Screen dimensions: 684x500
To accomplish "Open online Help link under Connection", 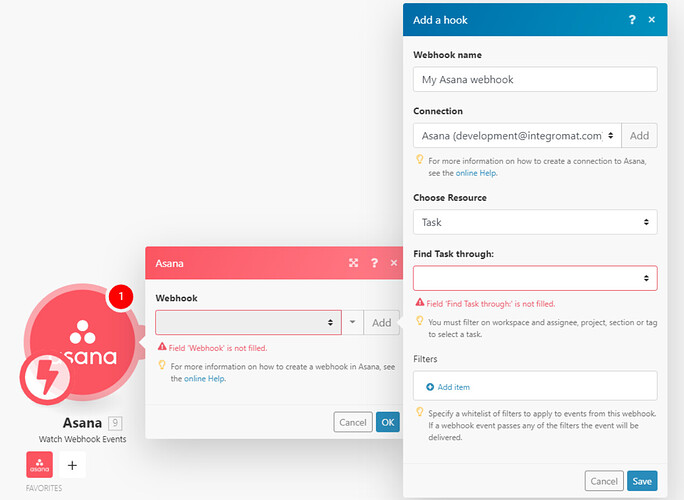I will pyautogui.click(x=476, y=173).
